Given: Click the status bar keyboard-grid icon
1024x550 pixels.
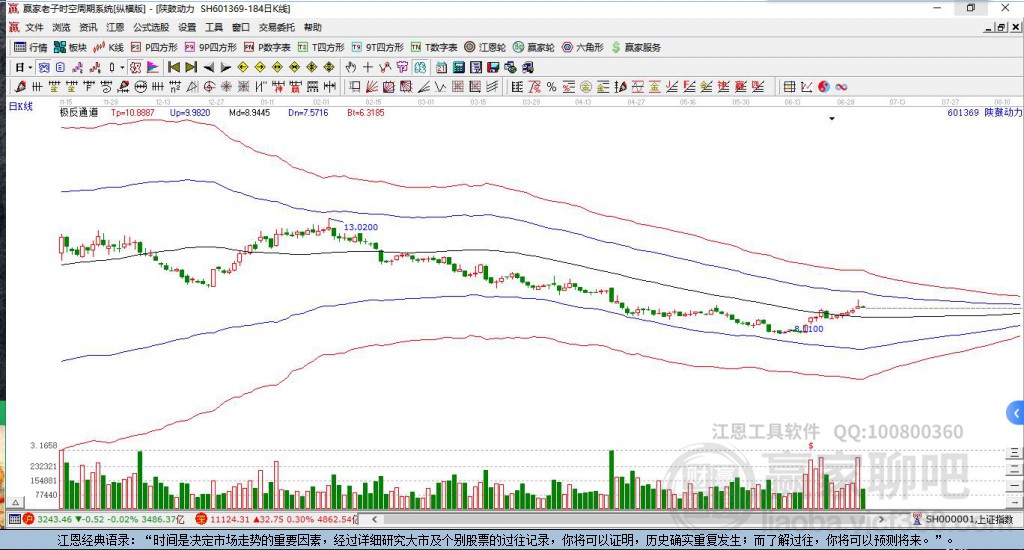Looking at the screenshot, I should pos(14,519).
